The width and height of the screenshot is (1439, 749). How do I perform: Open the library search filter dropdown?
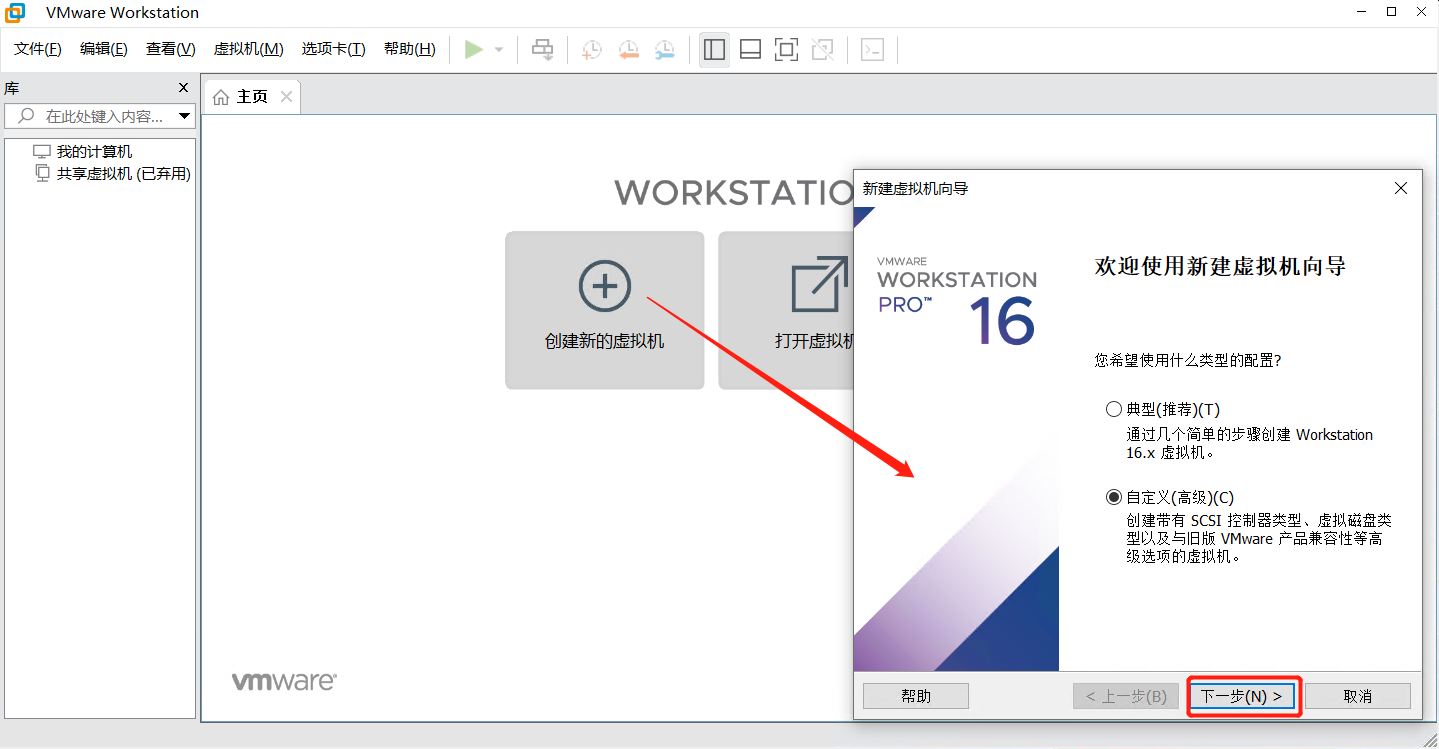tap(184, 116)
